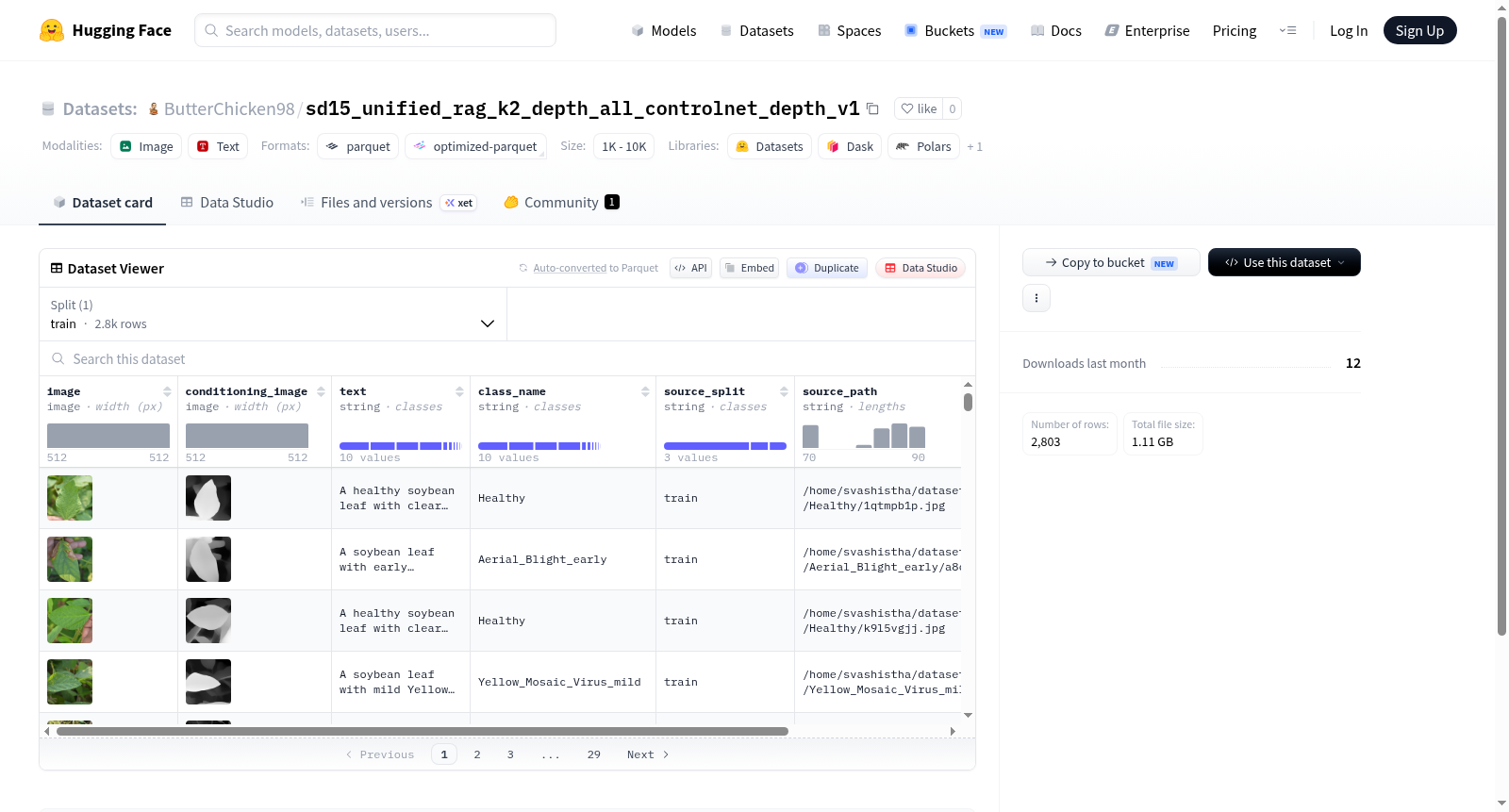Click the ButterChicken98 avatar icon
1509x812 pixels.
pyautogui.click(x=154, y=109)
